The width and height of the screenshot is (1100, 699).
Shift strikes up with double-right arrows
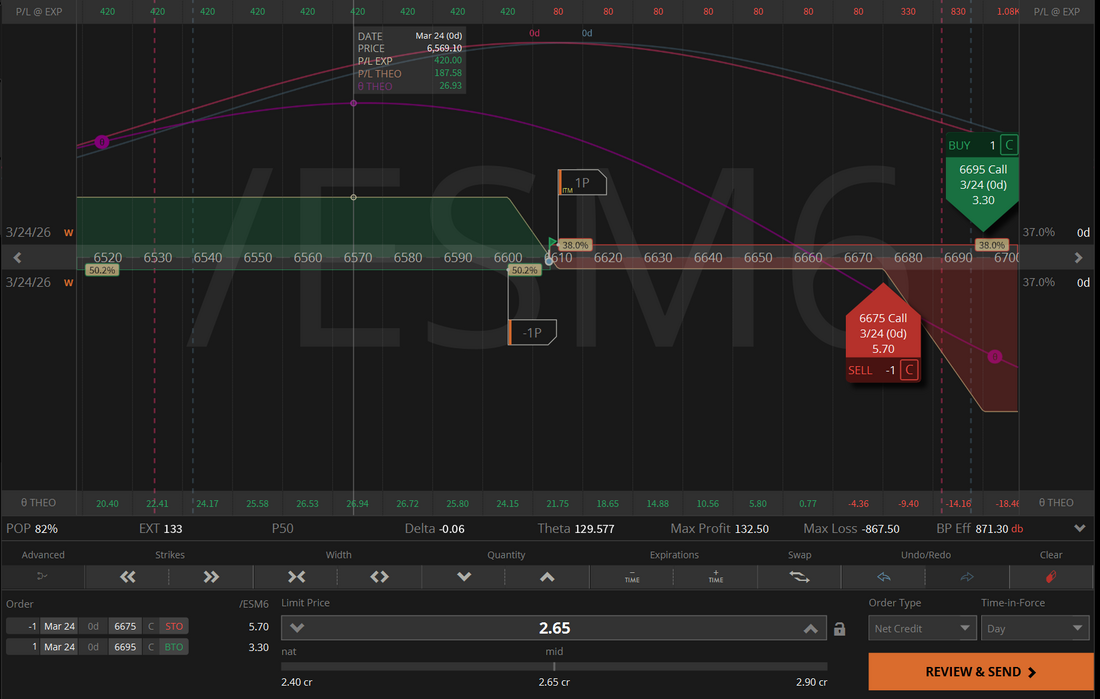[211, 577]
